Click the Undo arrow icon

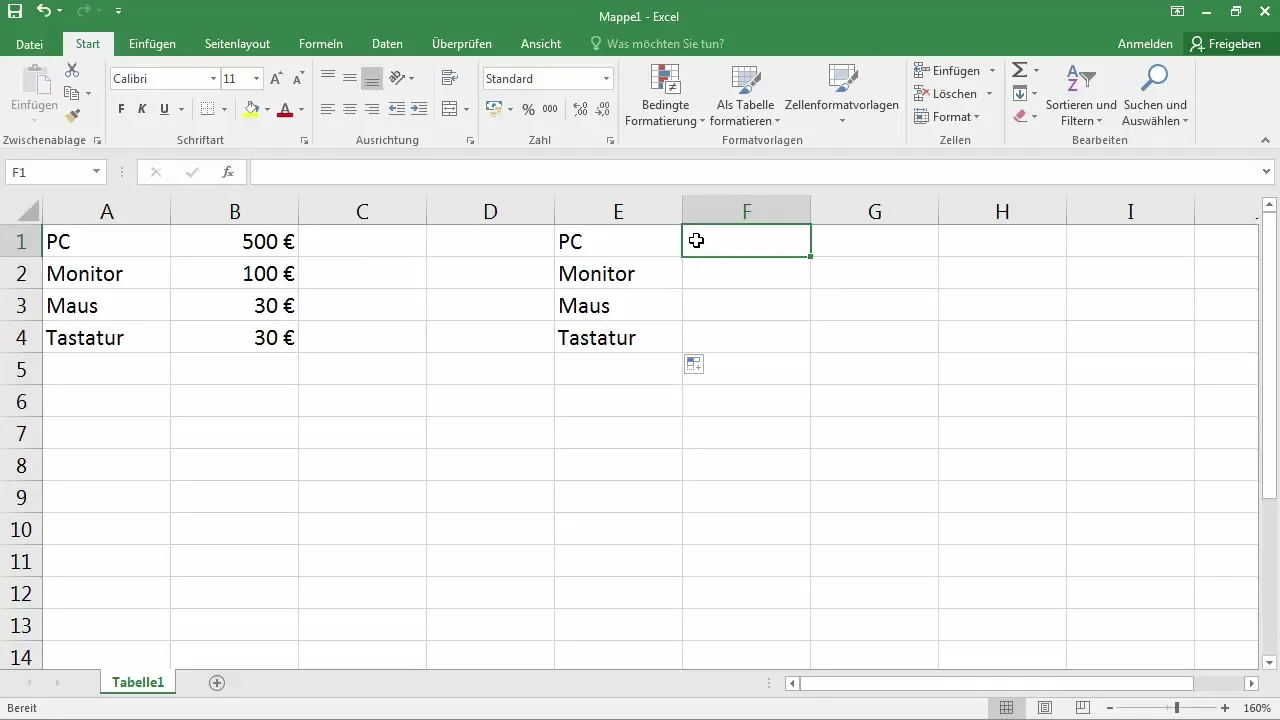44,11
